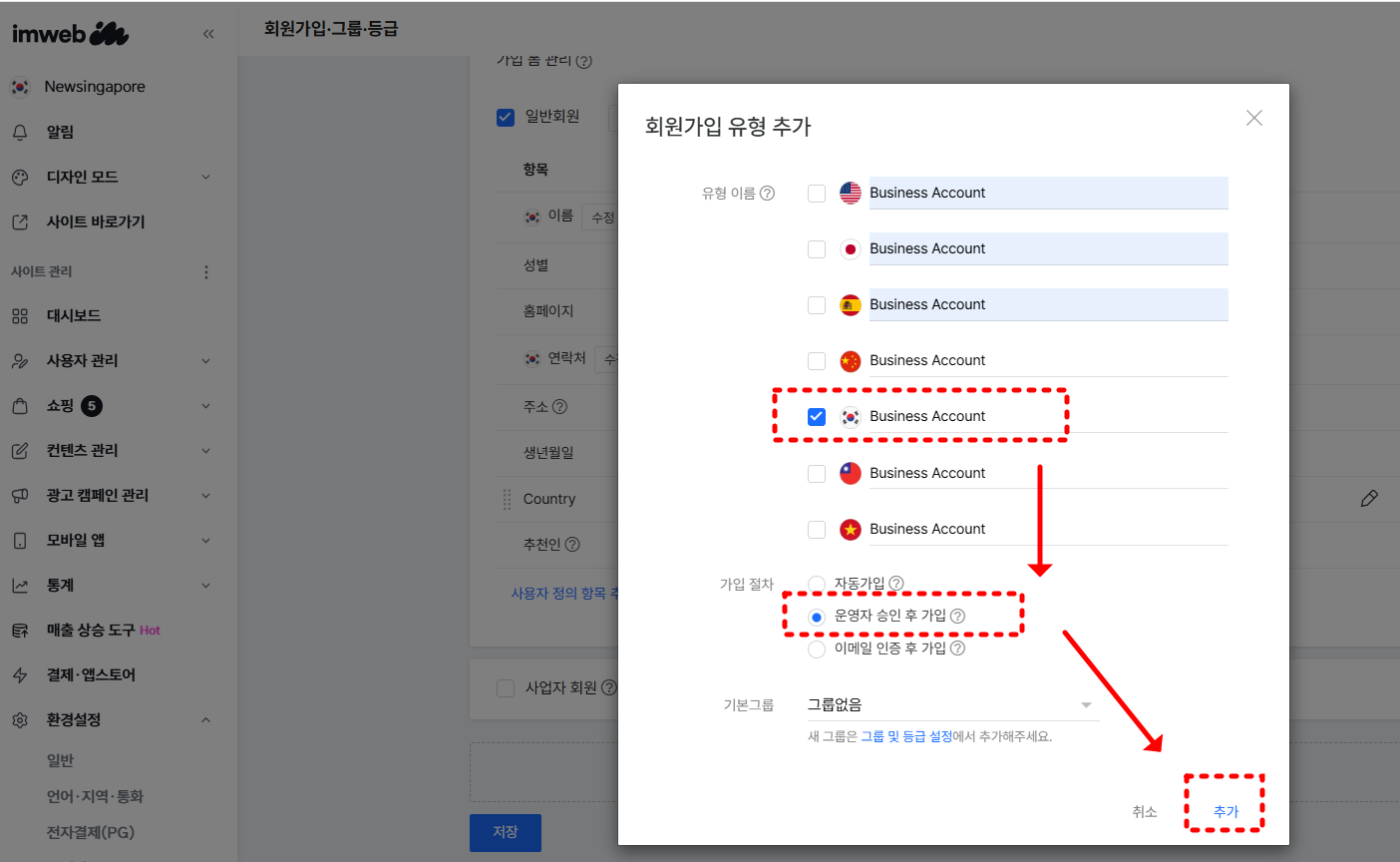Select the 운영자 승인 후 가입 radio option
The height and width of the screenshot is (862, 1400).
[x=817, y=617]
